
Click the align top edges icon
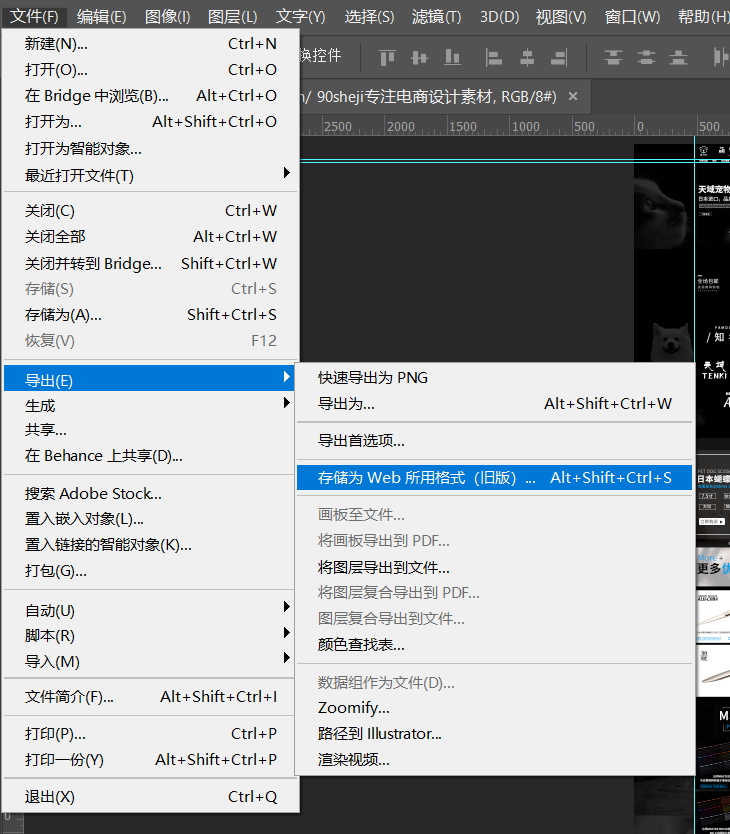(x=387, y=57)
